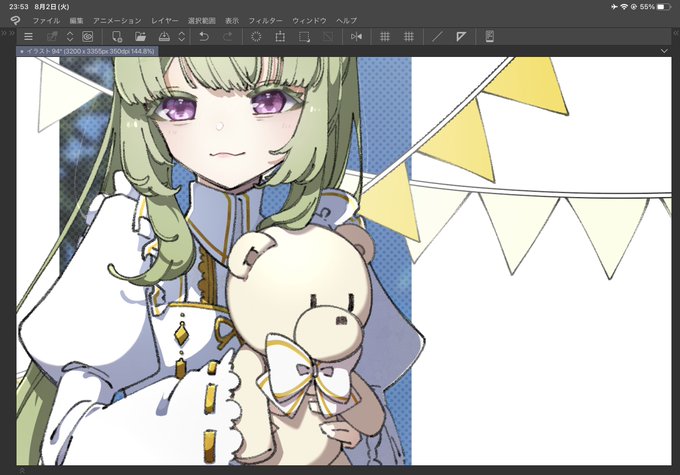Expand the left palette dock double arrows

8,33
